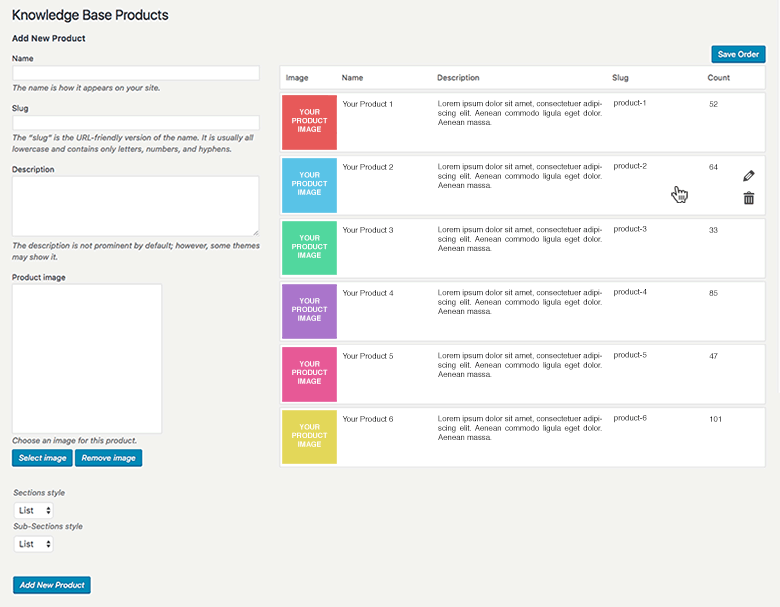The image size is (780, 607).
Task: Click the green Product 3 image thumbnail
Action: (x=309, y=248)
